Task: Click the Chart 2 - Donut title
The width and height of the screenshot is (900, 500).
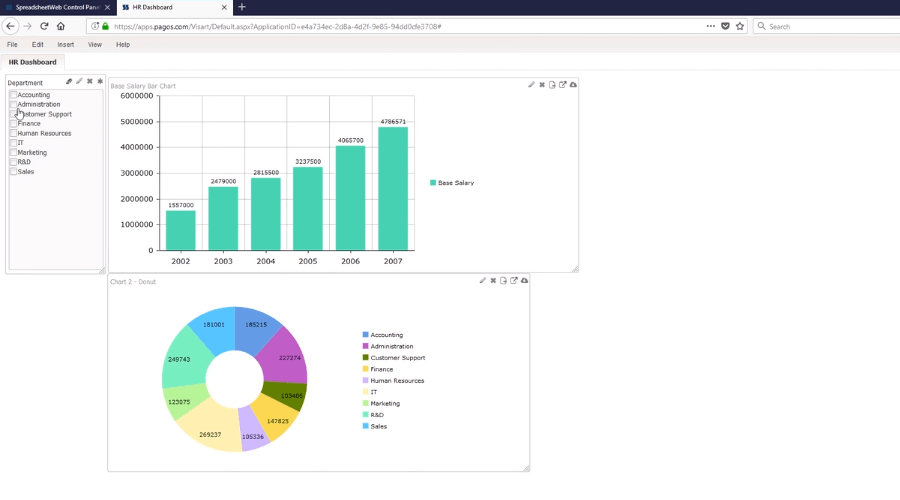Action: (133, 282)
